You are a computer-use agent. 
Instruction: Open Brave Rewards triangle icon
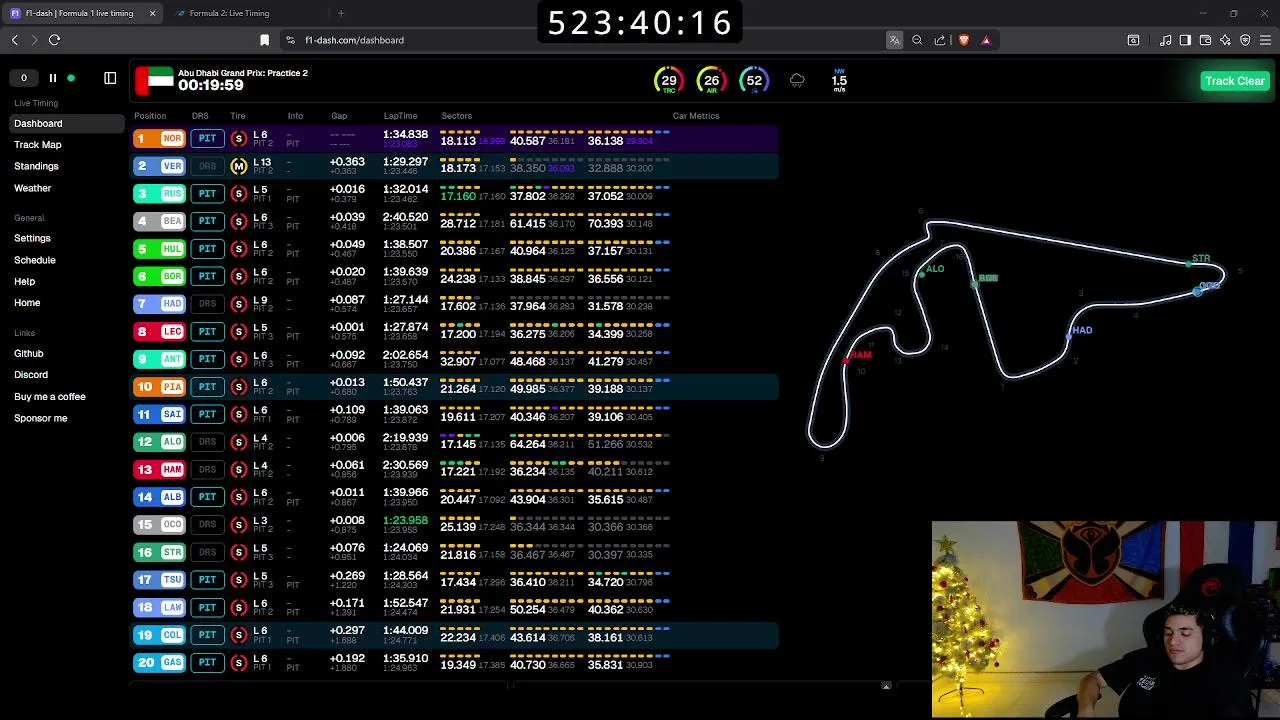pyautogui.click(x=986, y=40)
